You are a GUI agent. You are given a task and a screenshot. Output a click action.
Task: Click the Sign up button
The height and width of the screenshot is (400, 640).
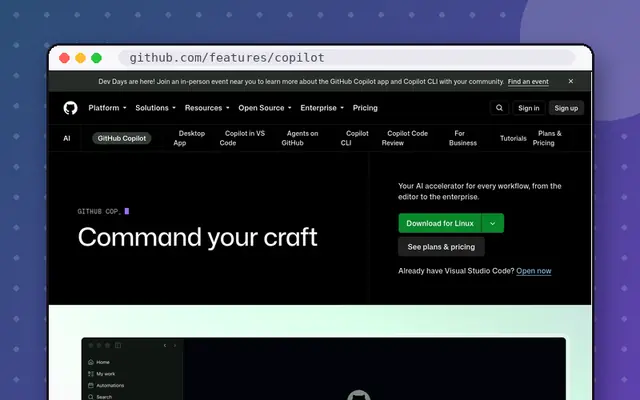(566, 108)
